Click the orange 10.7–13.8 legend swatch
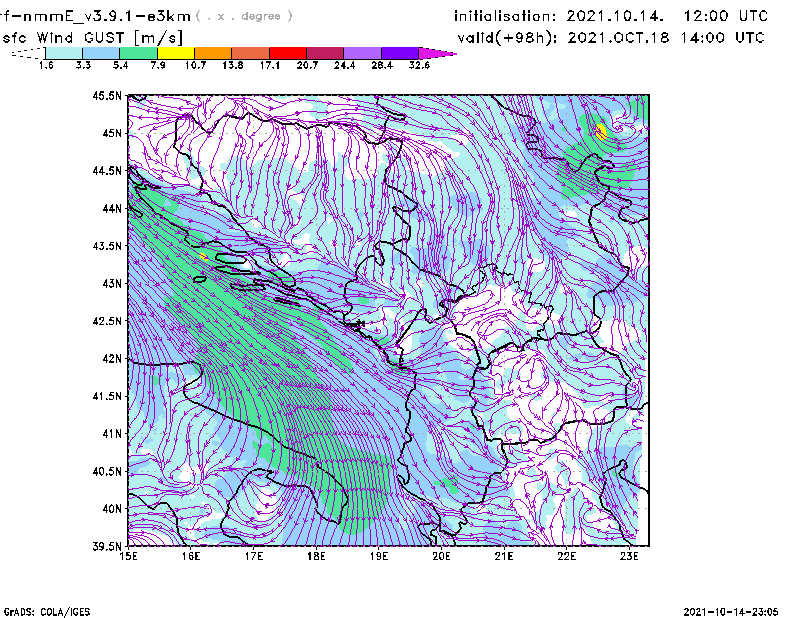 [x=213, y=53]
